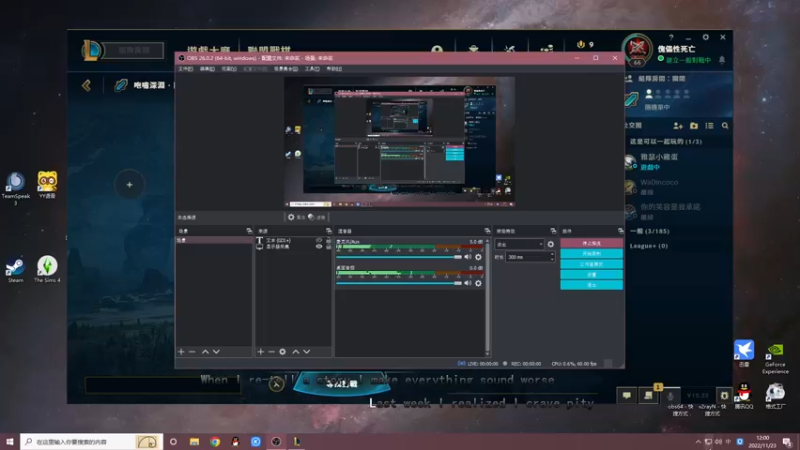The width and height of the screenshot is (800, 450).
Task: Open League client settings gear at top right
Action: pos(706,37)
